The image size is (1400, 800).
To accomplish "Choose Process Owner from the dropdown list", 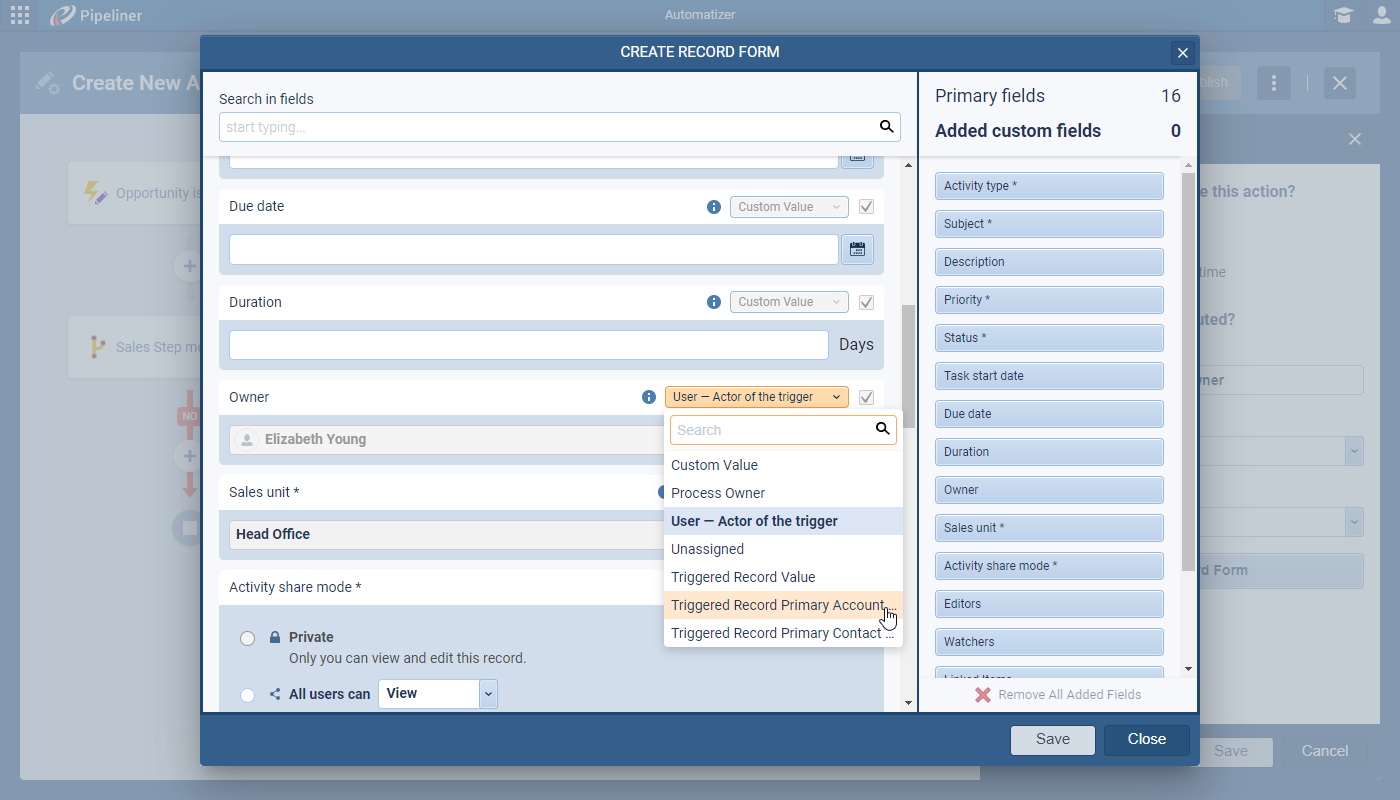I will pos(718,492).
